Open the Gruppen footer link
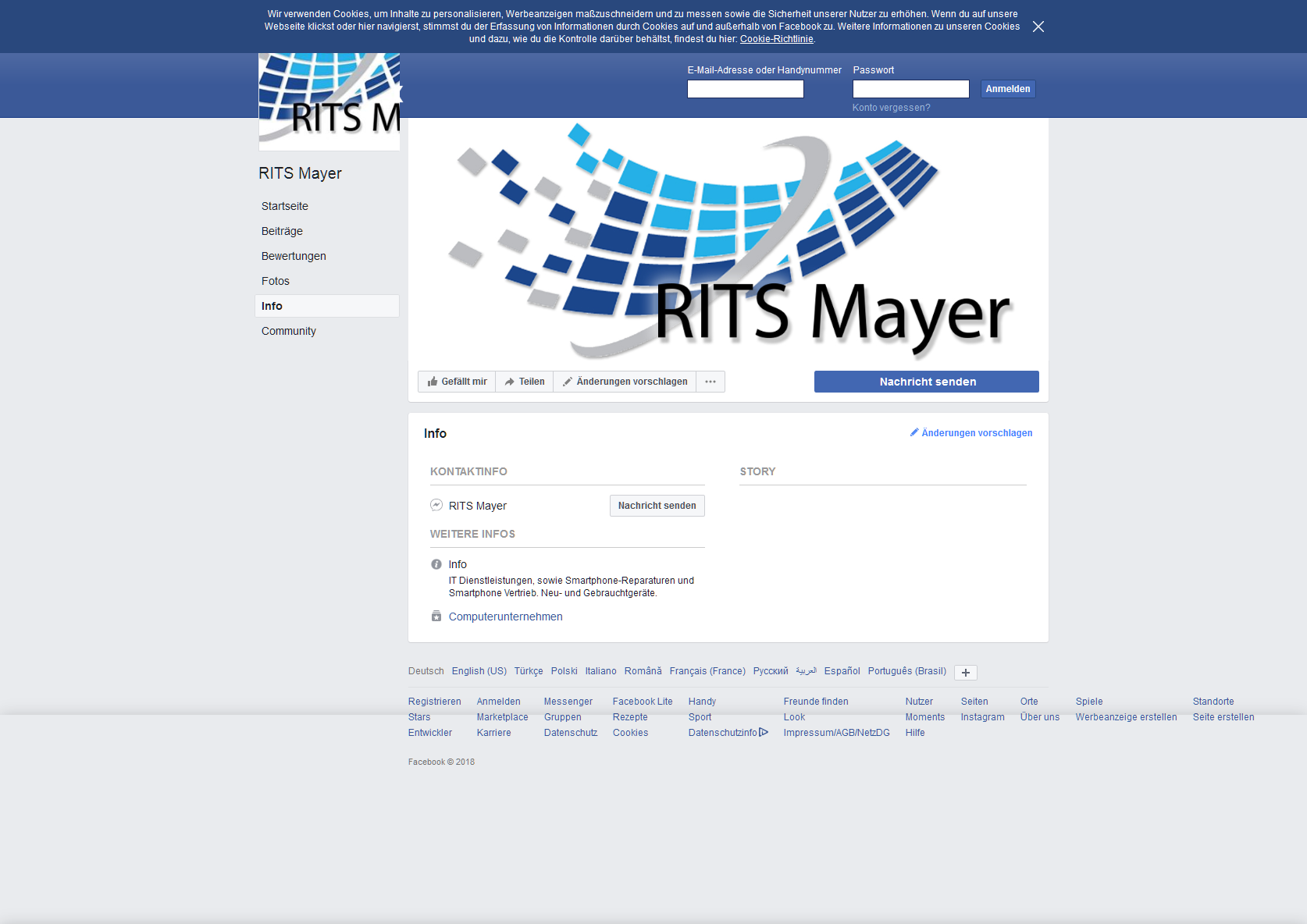The image size is (1307, 924). coord(562,717)
